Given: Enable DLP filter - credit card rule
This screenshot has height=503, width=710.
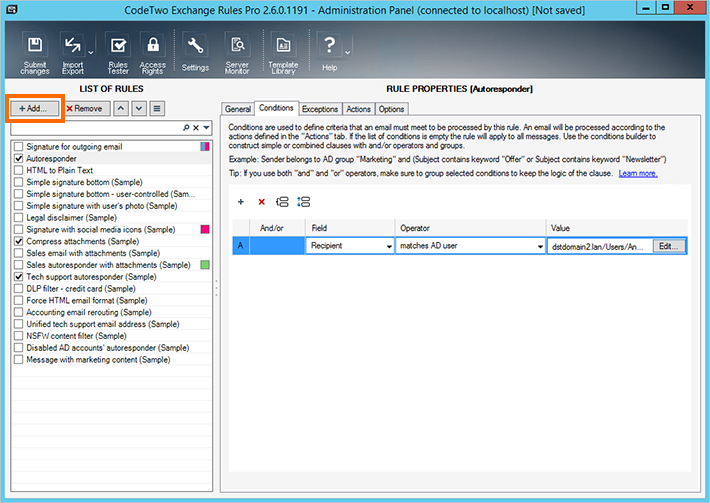Looking at the screenshot, I should pos(19,288).
